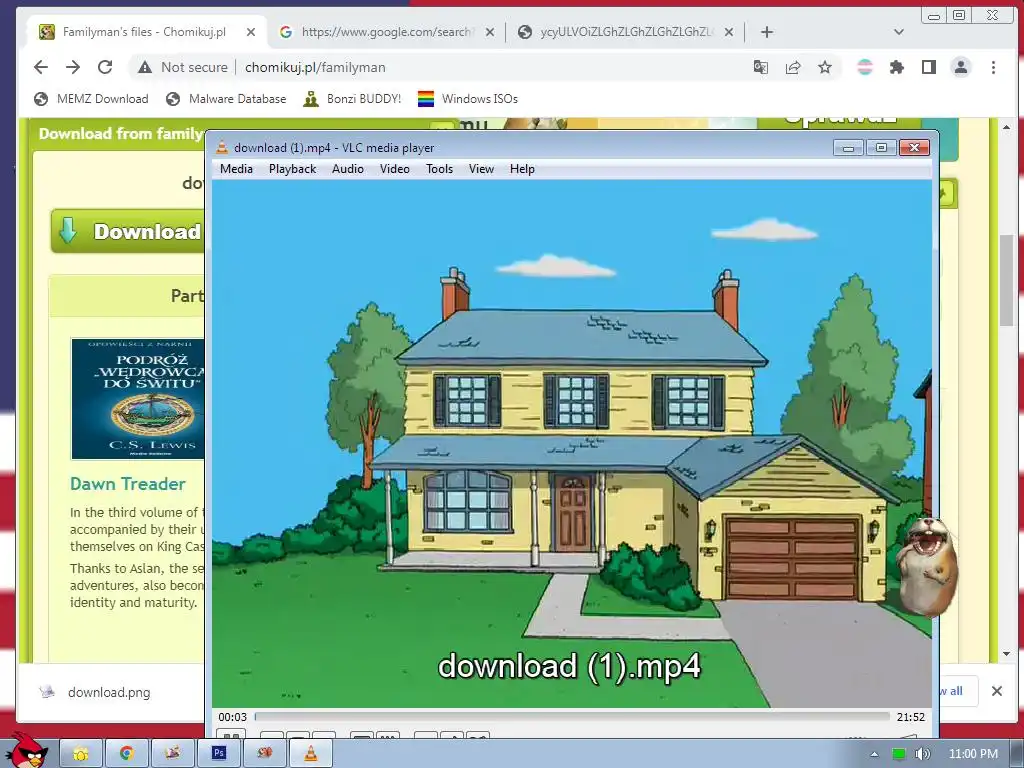This screenshot has height=768, width=1024.
Task: Open the Extensions puzzle piece menu
Action: (897, 67)
